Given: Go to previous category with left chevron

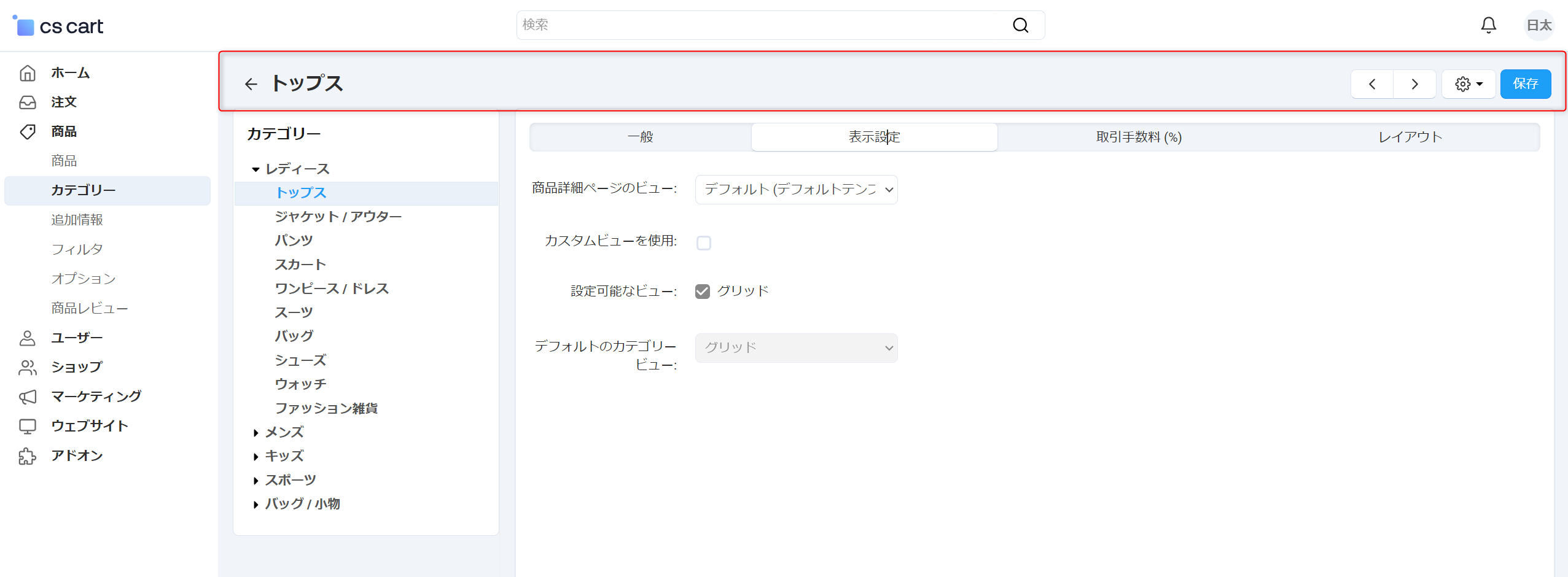Looking at the screenshot, I should pyautogui.click(x=1372, y=84).
